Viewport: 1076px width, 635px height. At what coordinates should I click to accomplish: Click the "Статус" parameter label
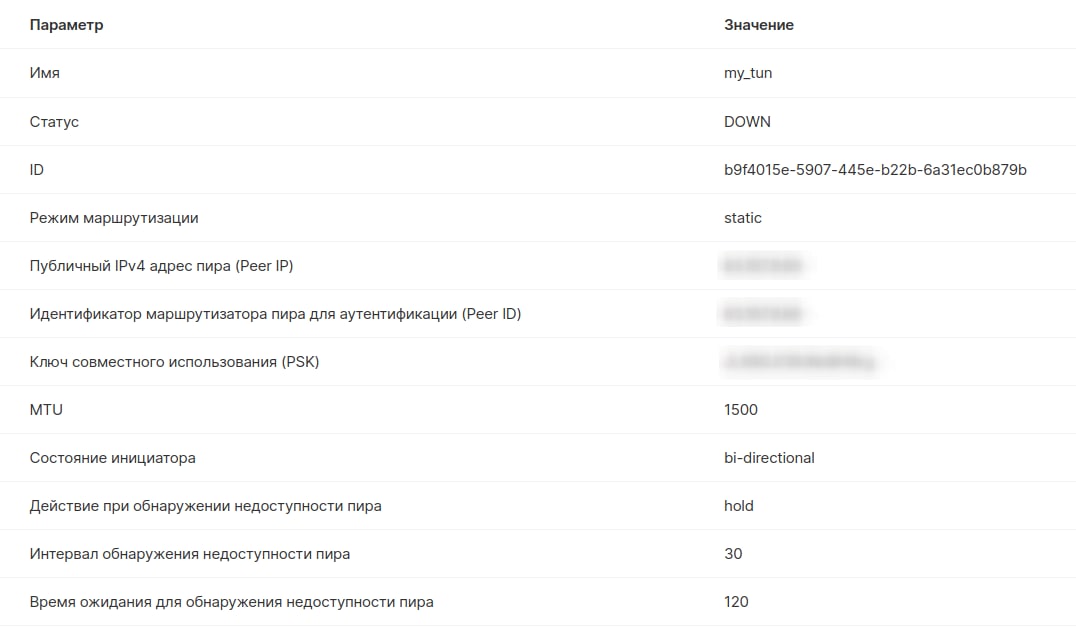coord(54,122)
